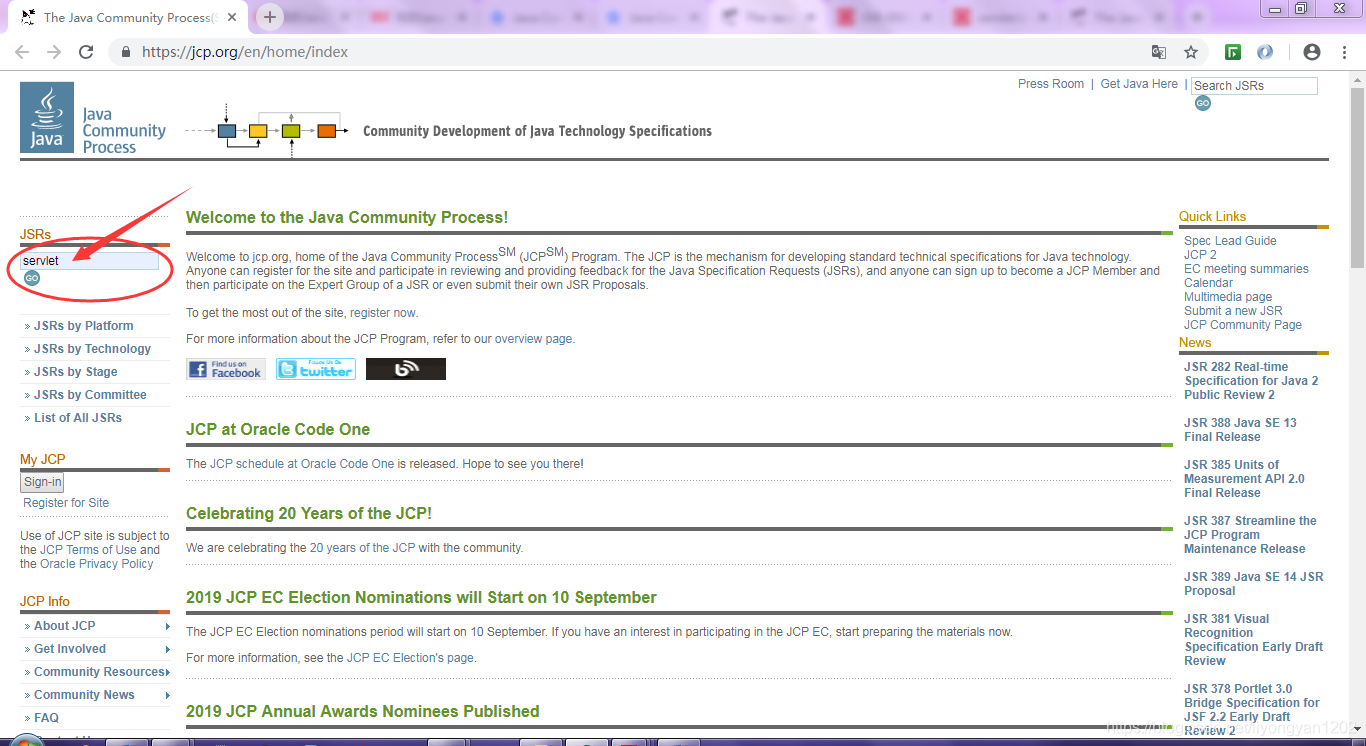Expand the Community News menu arrow
Viewport: 1366px width, 746px height.
point(167,695)
